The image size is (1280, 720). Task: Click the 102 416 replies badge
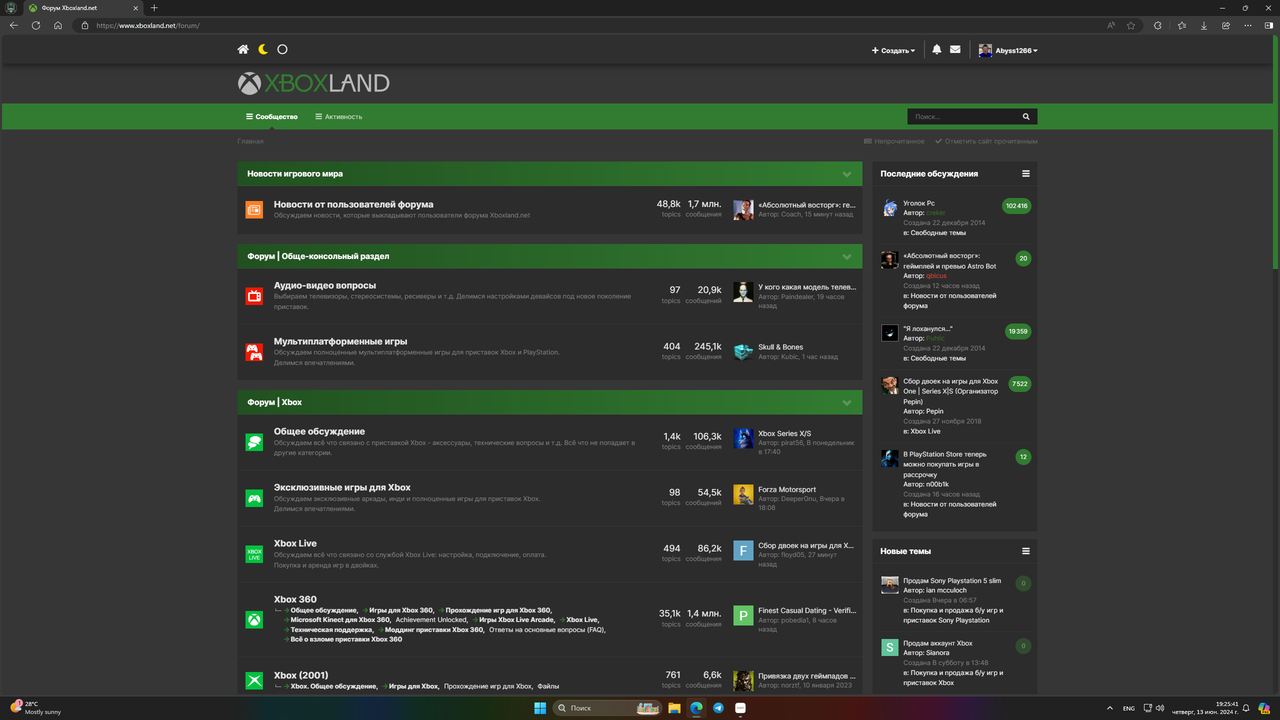point(1017,206)
